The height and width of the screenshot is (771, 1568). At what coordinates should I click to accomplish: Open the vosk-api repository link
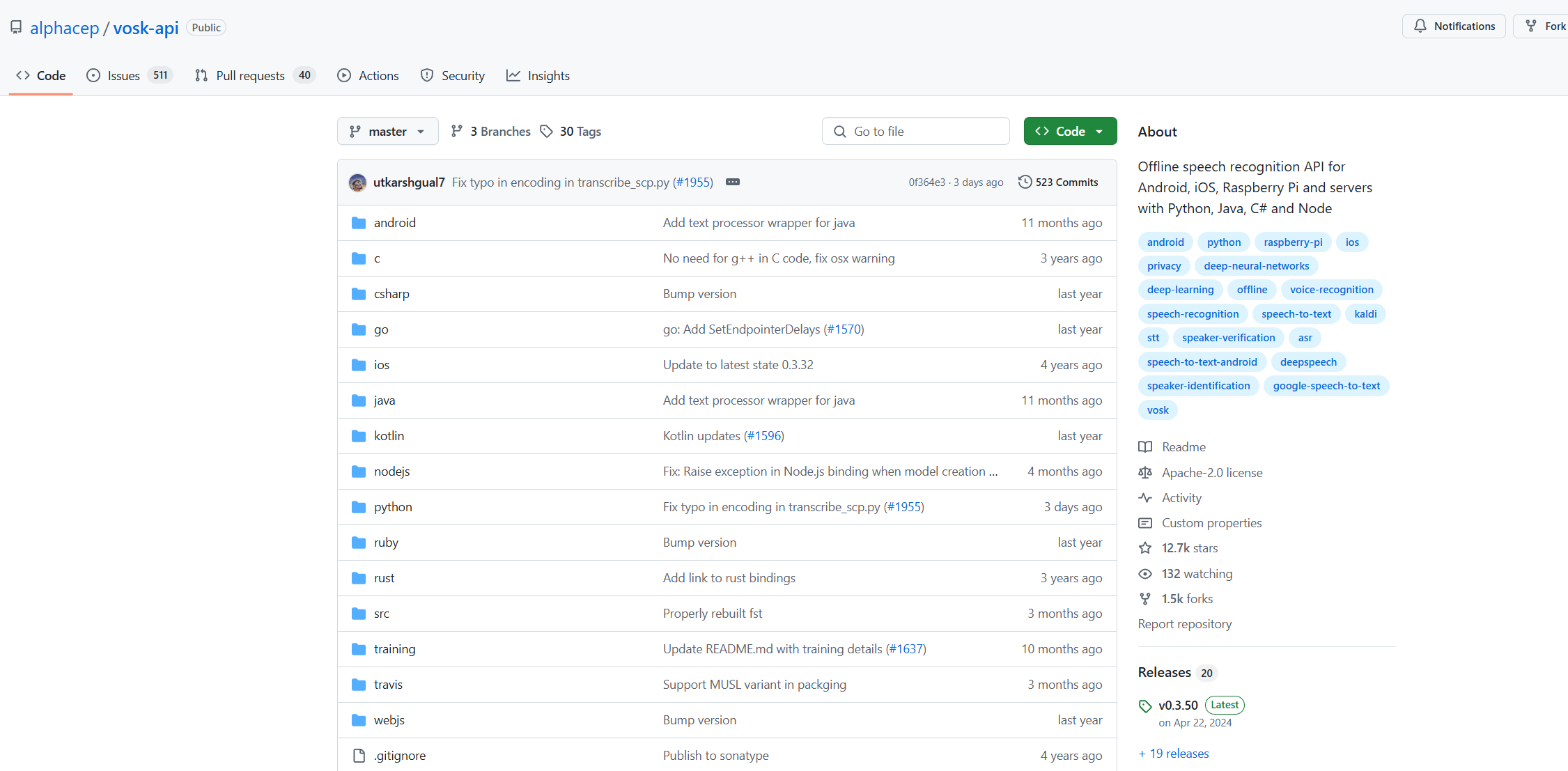(146, 28)
